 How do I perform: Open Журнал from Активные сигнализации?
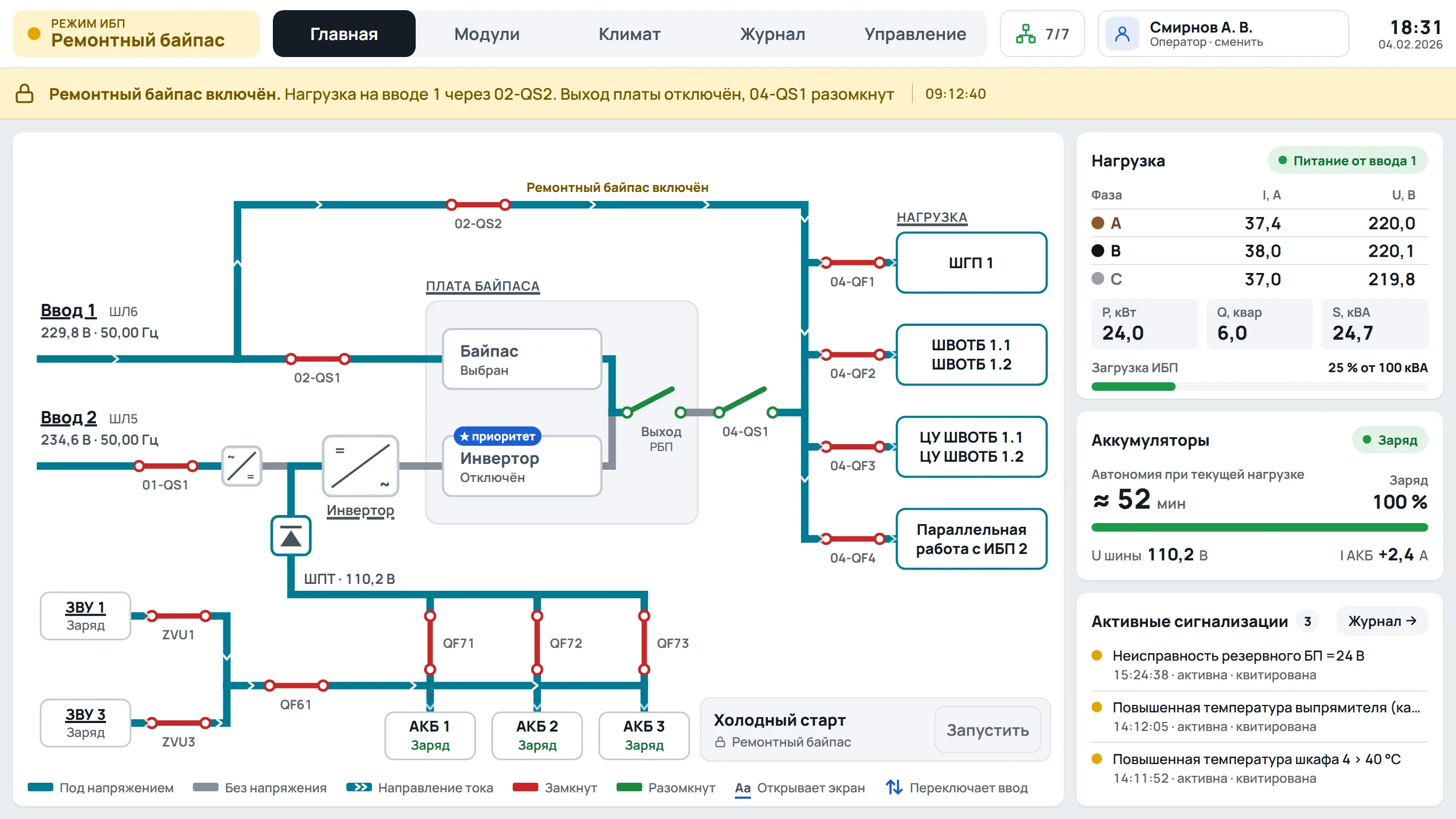[1382, 621]
